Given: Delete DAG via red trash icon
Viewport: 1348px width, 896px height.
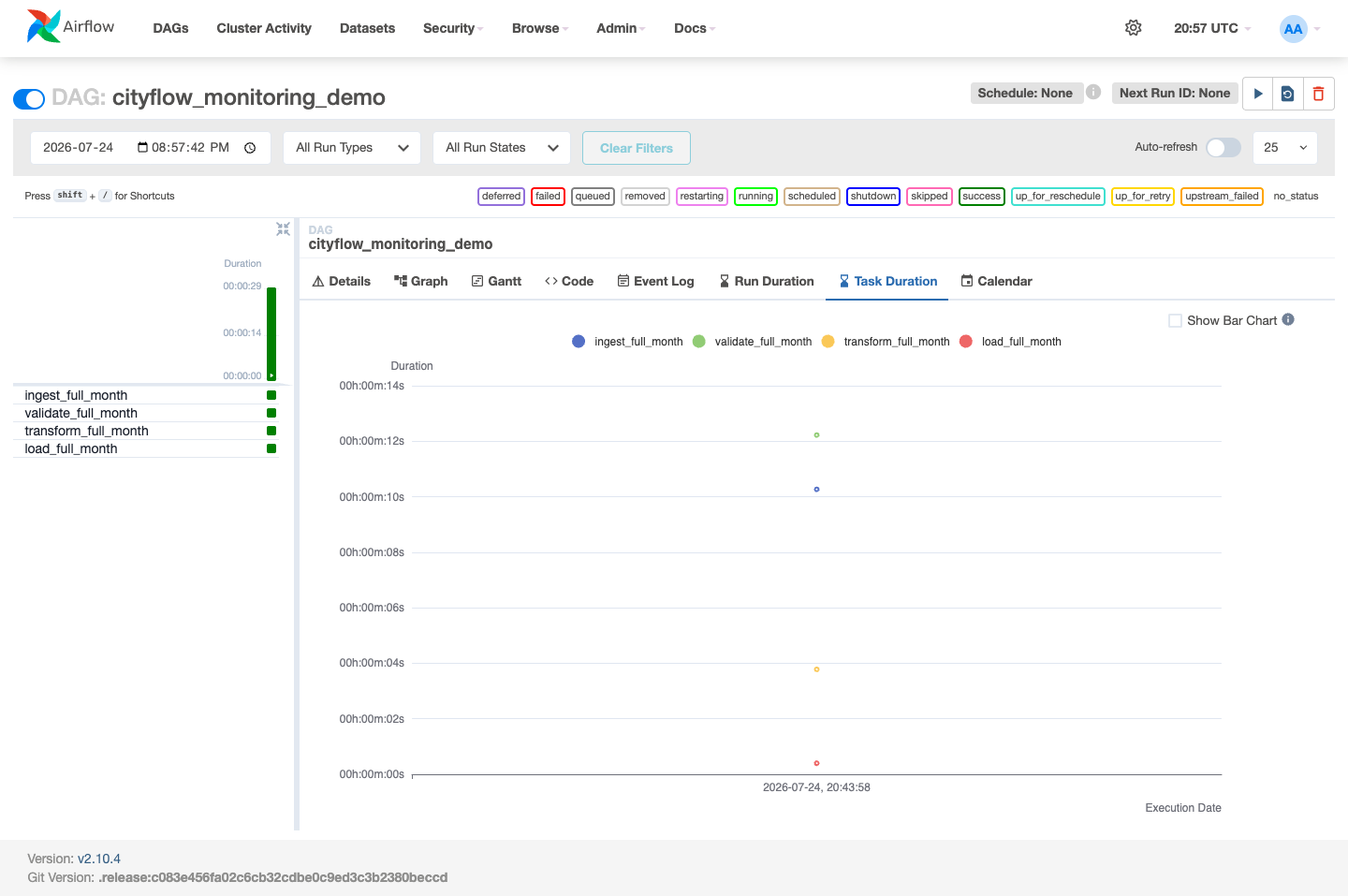Looking at the screenshot, I should tap(1318, 94).
